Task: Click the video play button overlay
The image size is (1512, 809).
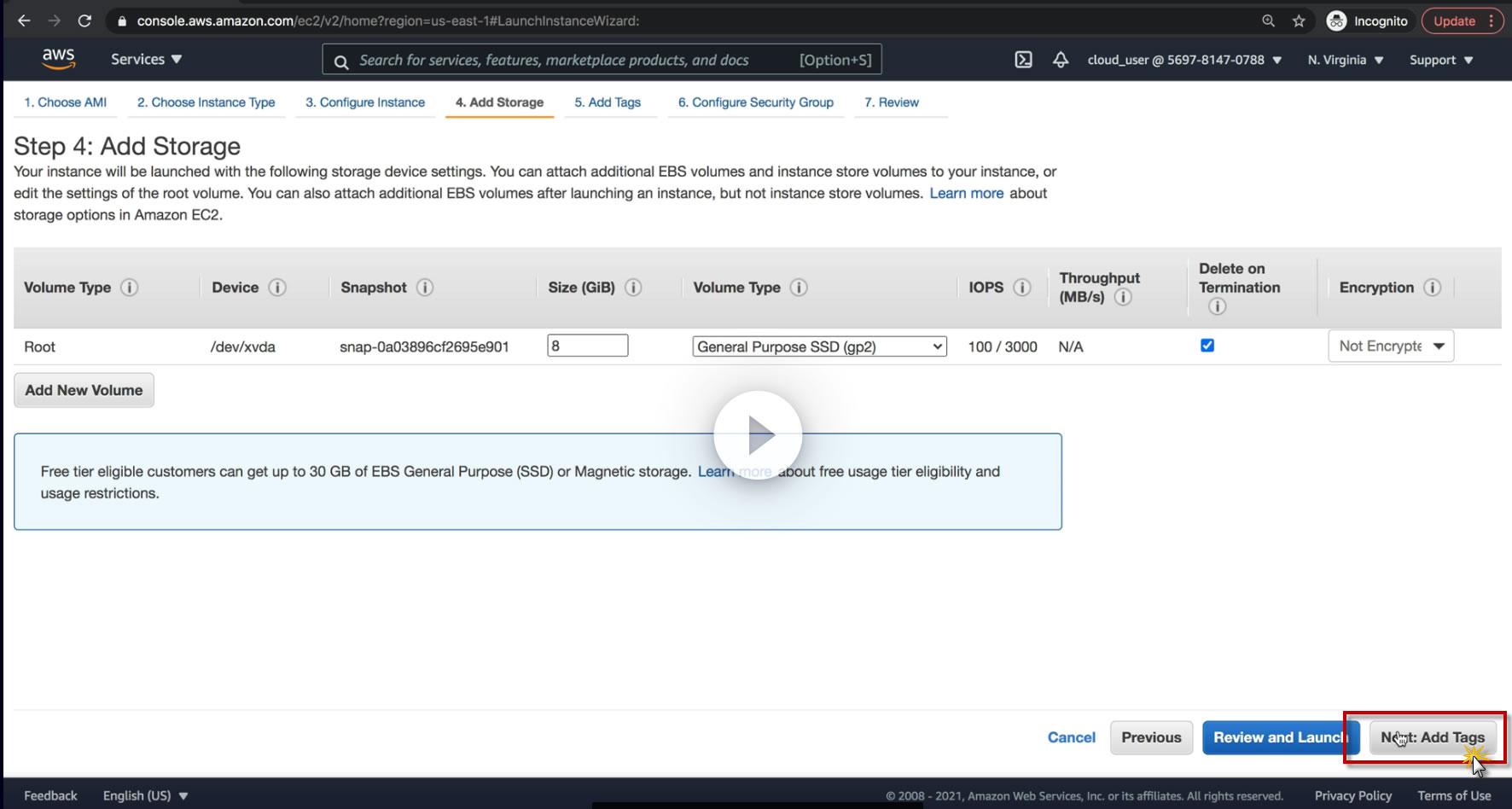Action: point(758,435)
